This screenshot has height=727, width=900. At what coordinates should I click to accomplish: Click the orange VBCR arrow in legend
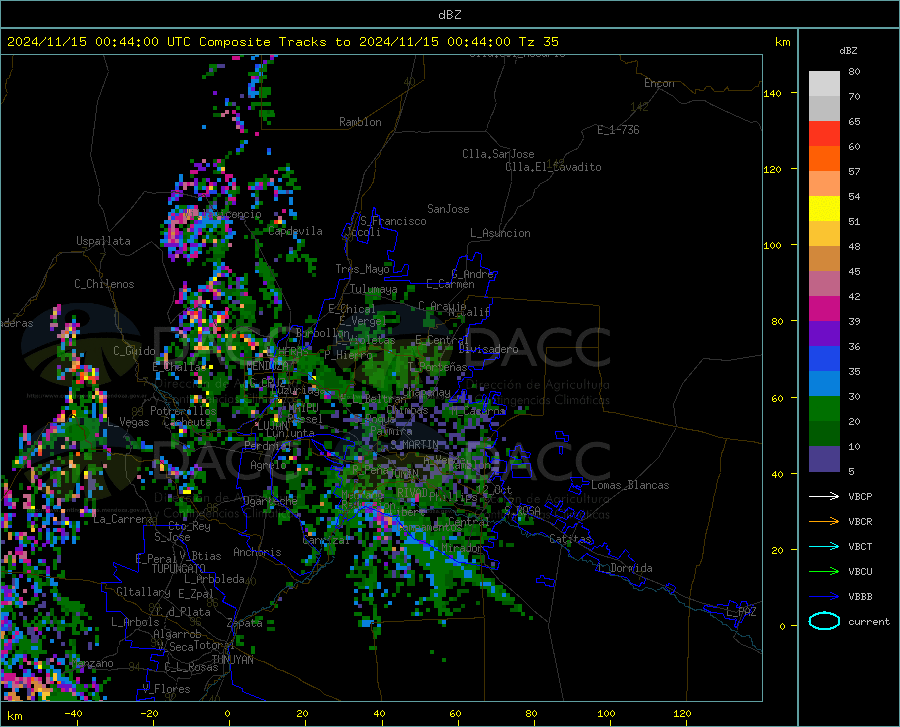point(824,521)
